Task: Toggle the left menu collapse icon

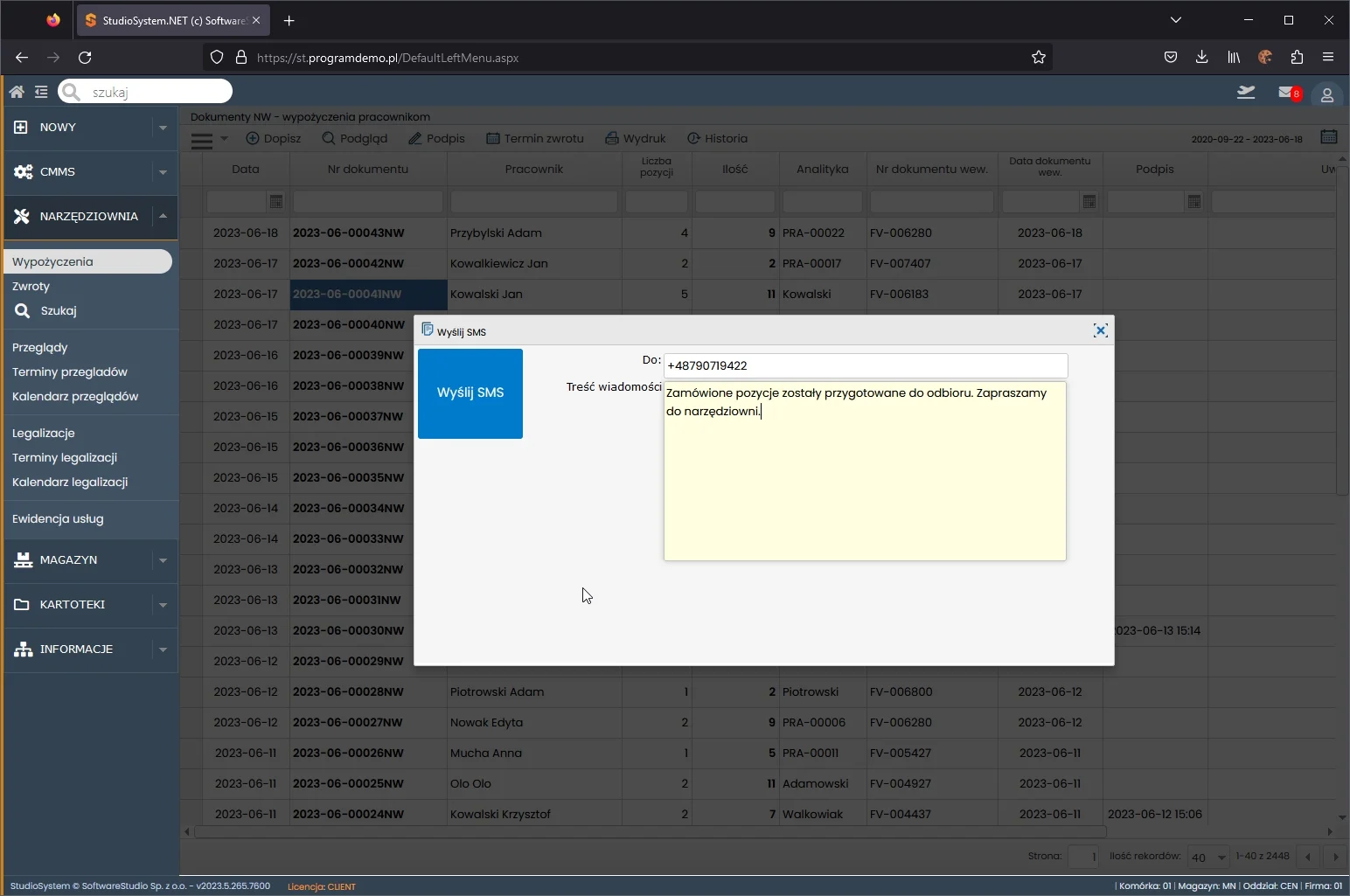Action: click(41, 92)
